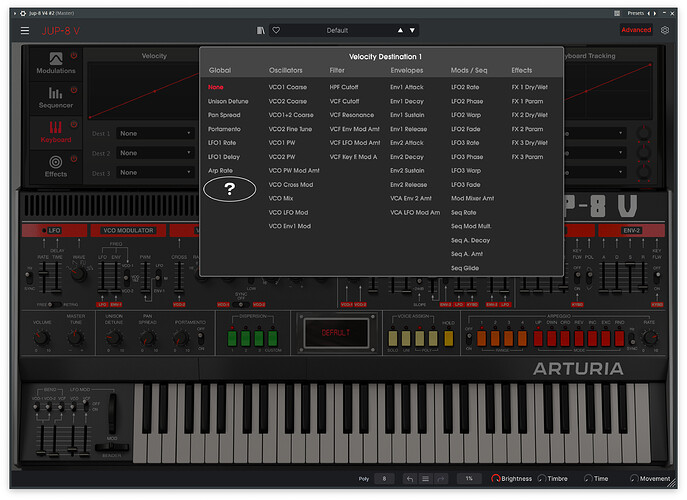Expand the Dest 1 dropdown
The height and width of the screenshot is (500, 687).
[x=155, y=133]
